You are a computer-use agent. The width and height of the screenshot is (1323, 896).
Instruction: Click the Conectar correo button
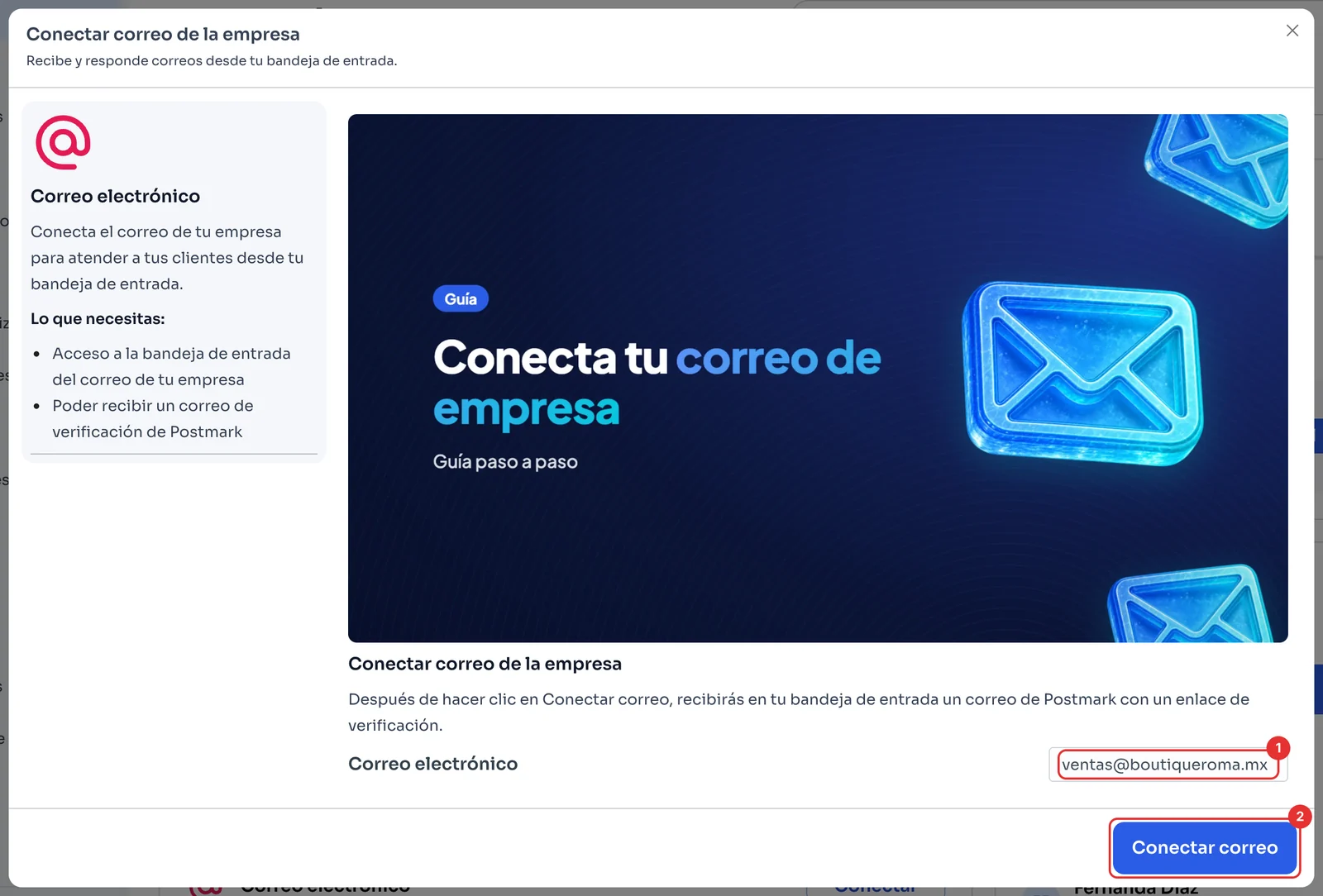[x=1204, y=847]
